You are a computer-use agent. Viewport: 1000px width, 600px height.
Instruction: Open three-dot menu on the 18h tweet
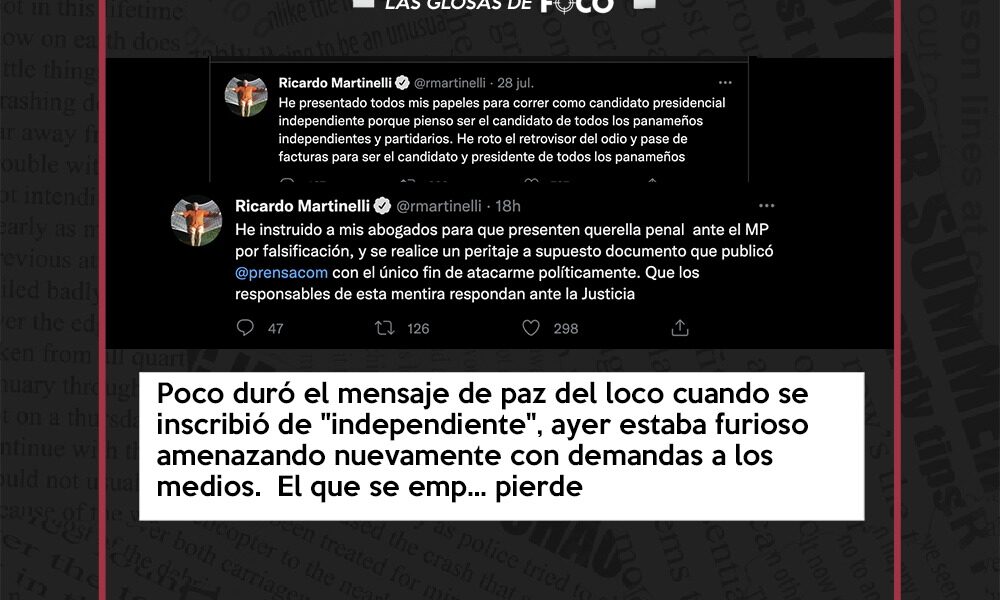pyautogui.click(x=767, y=205)
